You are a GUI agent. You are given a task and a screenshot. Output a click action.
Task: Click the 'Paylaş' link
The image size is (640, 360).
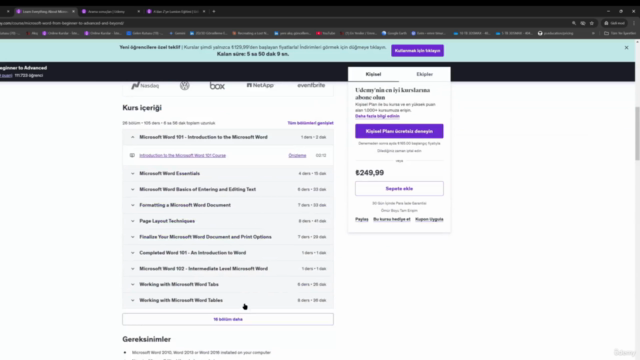tap(362, 219)
